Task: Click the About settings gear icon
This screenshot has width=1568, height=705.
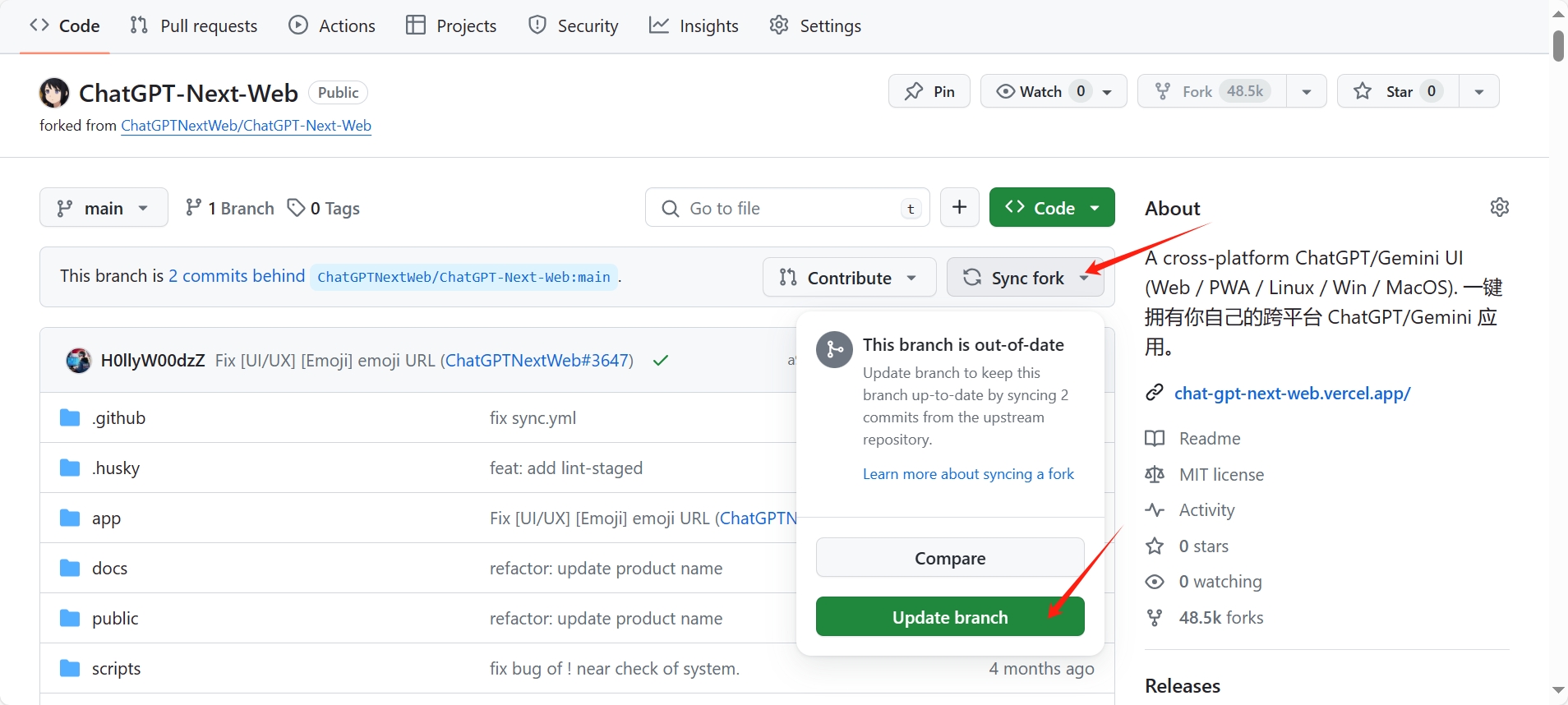Action: click(x=1500, y=207)
